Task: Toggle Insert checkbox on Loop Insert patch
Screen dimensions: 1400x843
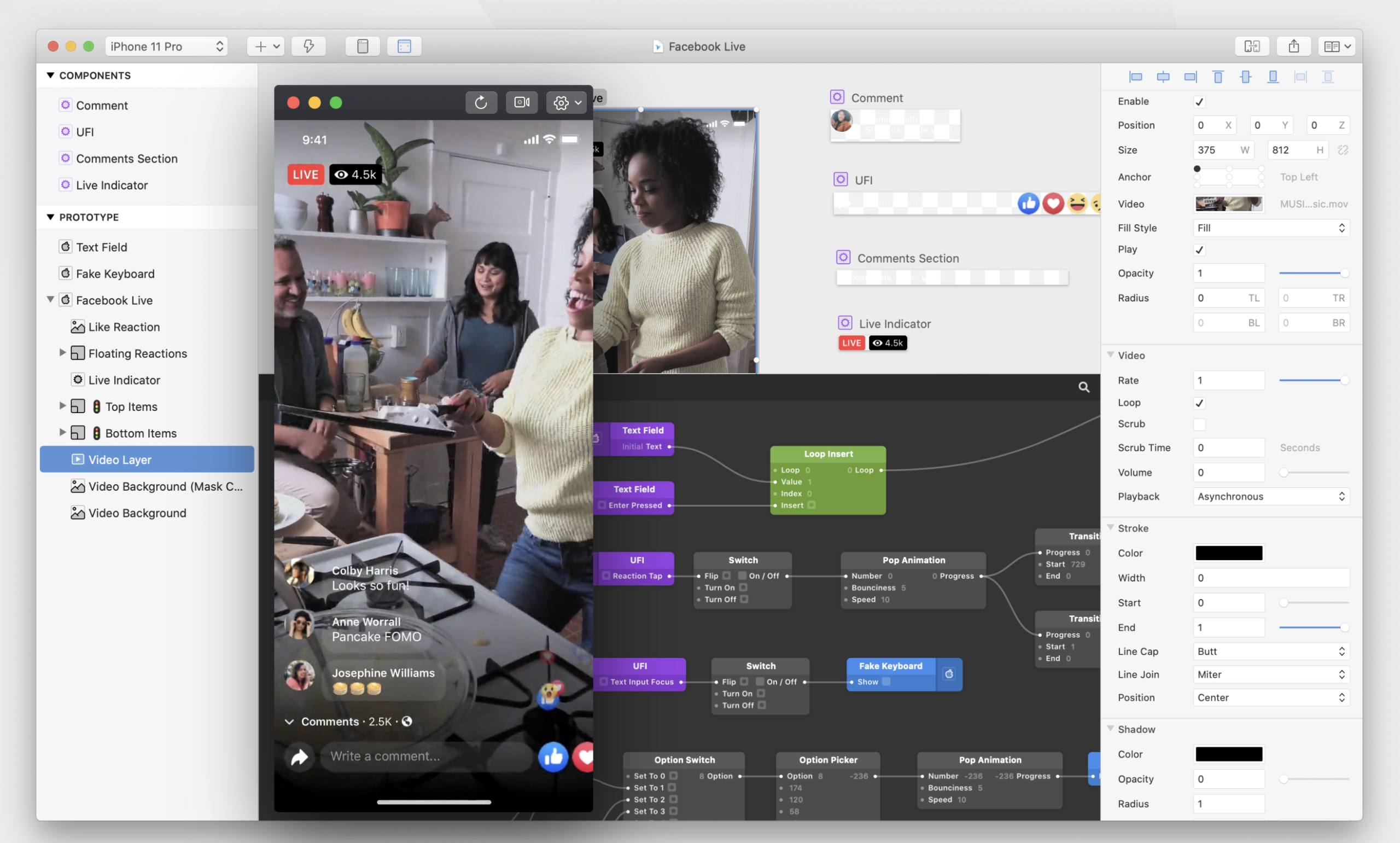Action: coord(811,505)
